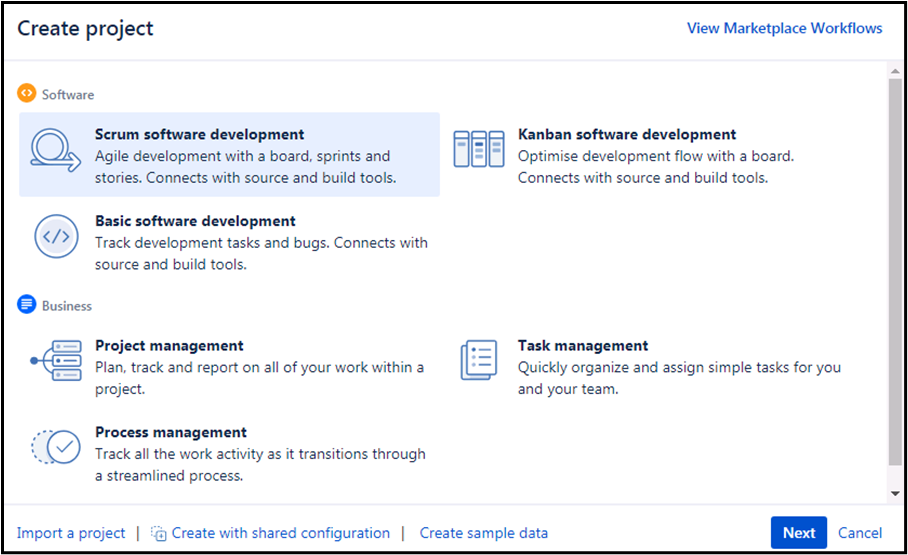Click the Kanban board columns icon
Screen dimensions: 908x555
point(478,149)
